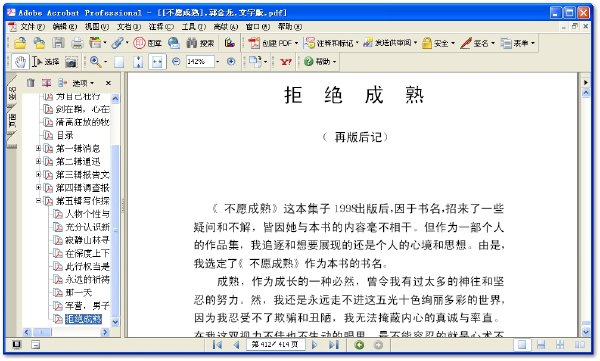600x361 pixels.
Task: Select 拒绝成熟 highlighted bookmark
Action: [x=83, y=319]
